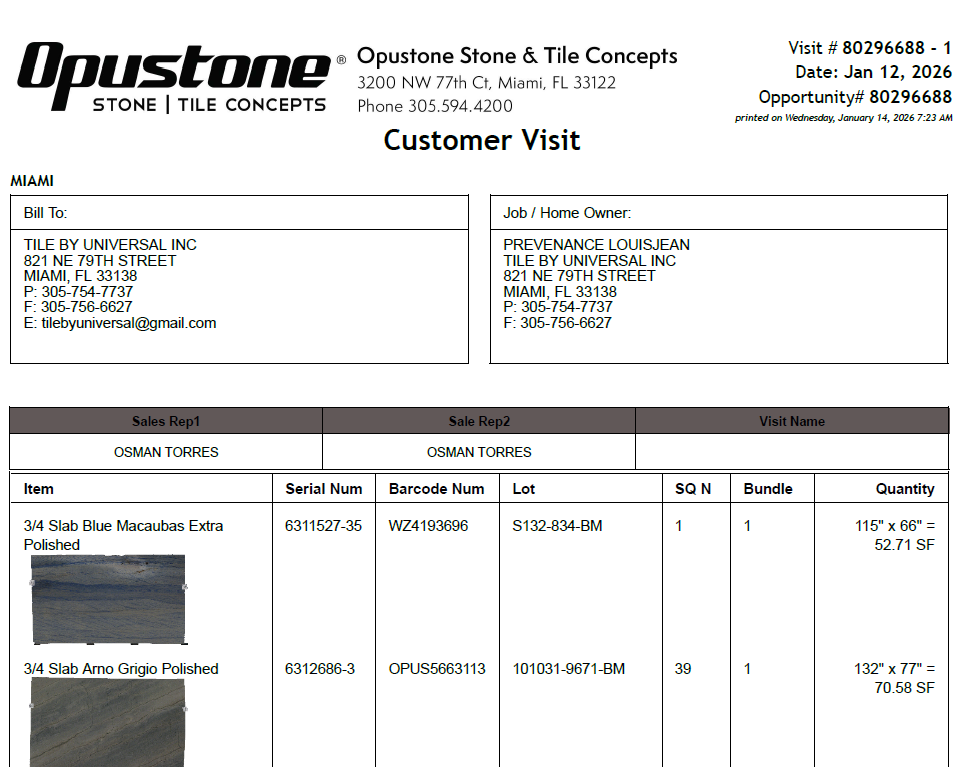This screenshot has width=959, height=767.
Task: Click the address 3200 NW 77th Ct, Miami
Action: tap(486, 83)
